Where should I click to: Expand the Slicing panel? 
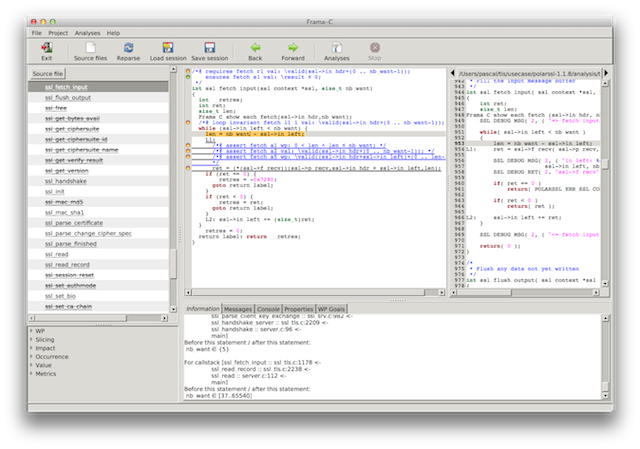coord(31,339)
